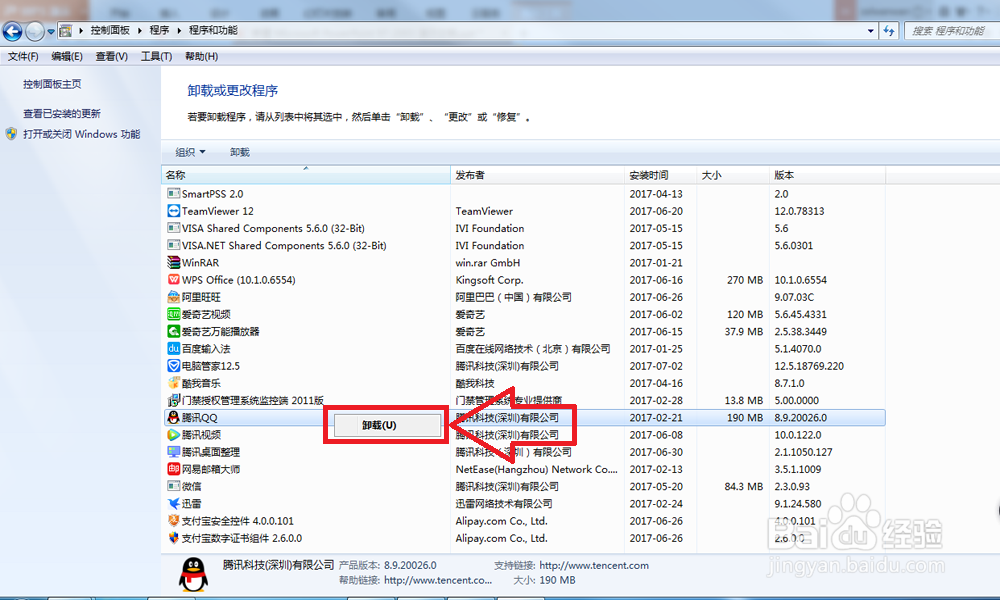This screenshot has height=600, width=1000.
Task: Expand the arrow after 控制面板 breadcrumb
Action: pyautogui.click(x=140, y=31)
